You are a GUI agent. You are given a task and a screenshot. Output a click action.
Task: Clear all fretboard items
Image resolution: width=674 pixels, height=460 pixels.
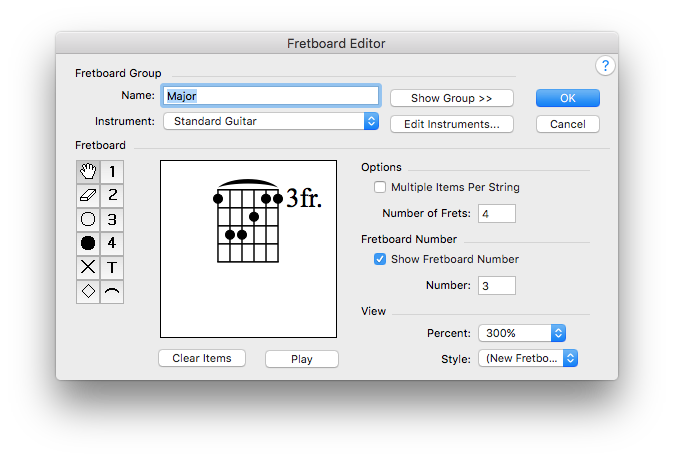click(202, 358)
